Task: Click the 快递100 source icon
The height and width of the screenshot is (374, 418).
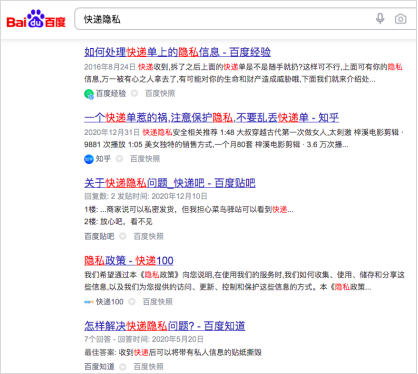Action: [89, 302]
